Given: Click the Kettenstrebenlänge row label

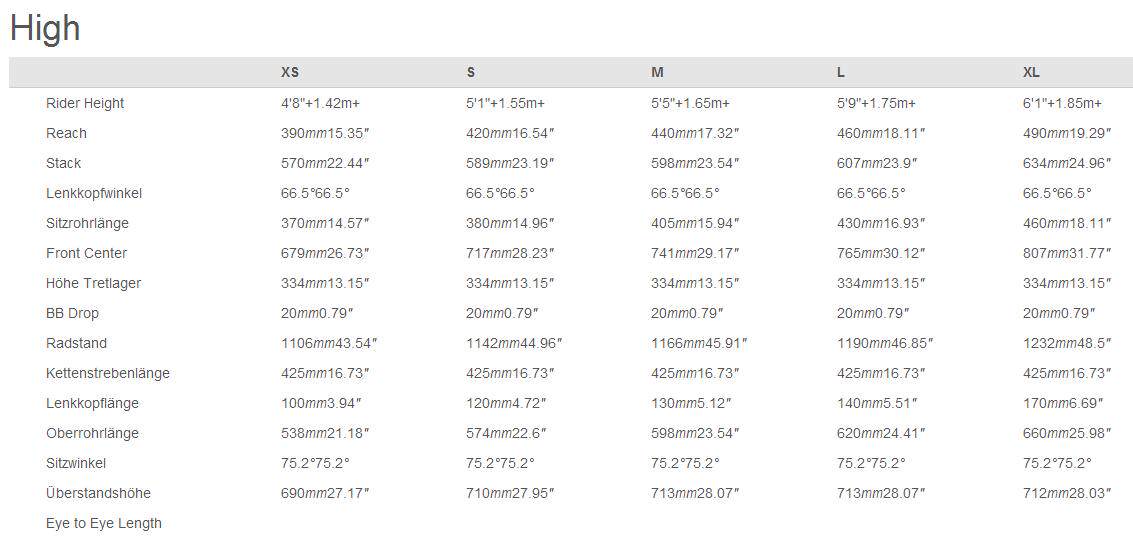Looking at the screenshot, I should 108,373.
